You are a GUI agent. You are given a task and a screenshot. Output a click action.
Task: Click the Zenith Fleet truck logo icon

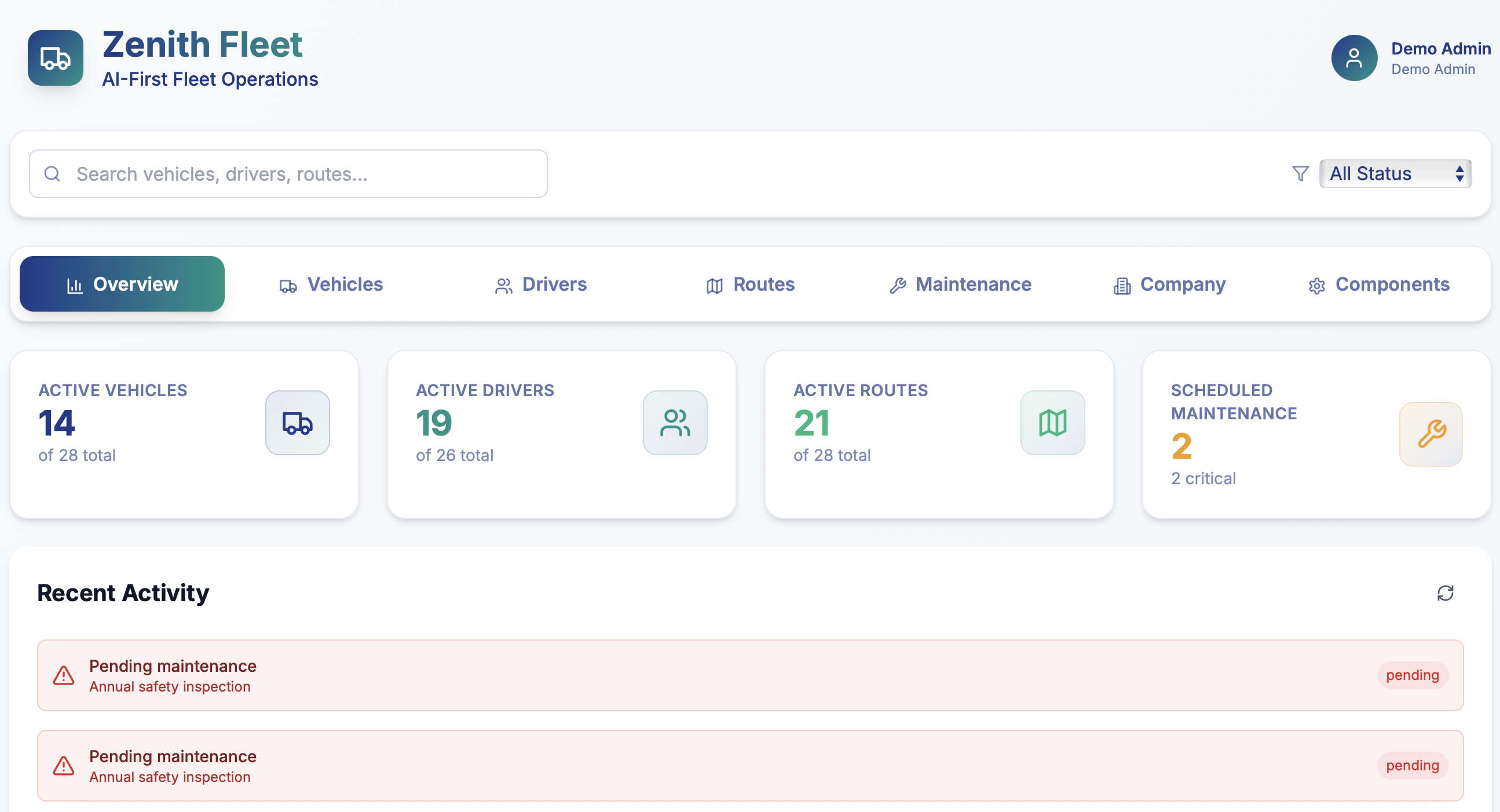coord(56,58)
